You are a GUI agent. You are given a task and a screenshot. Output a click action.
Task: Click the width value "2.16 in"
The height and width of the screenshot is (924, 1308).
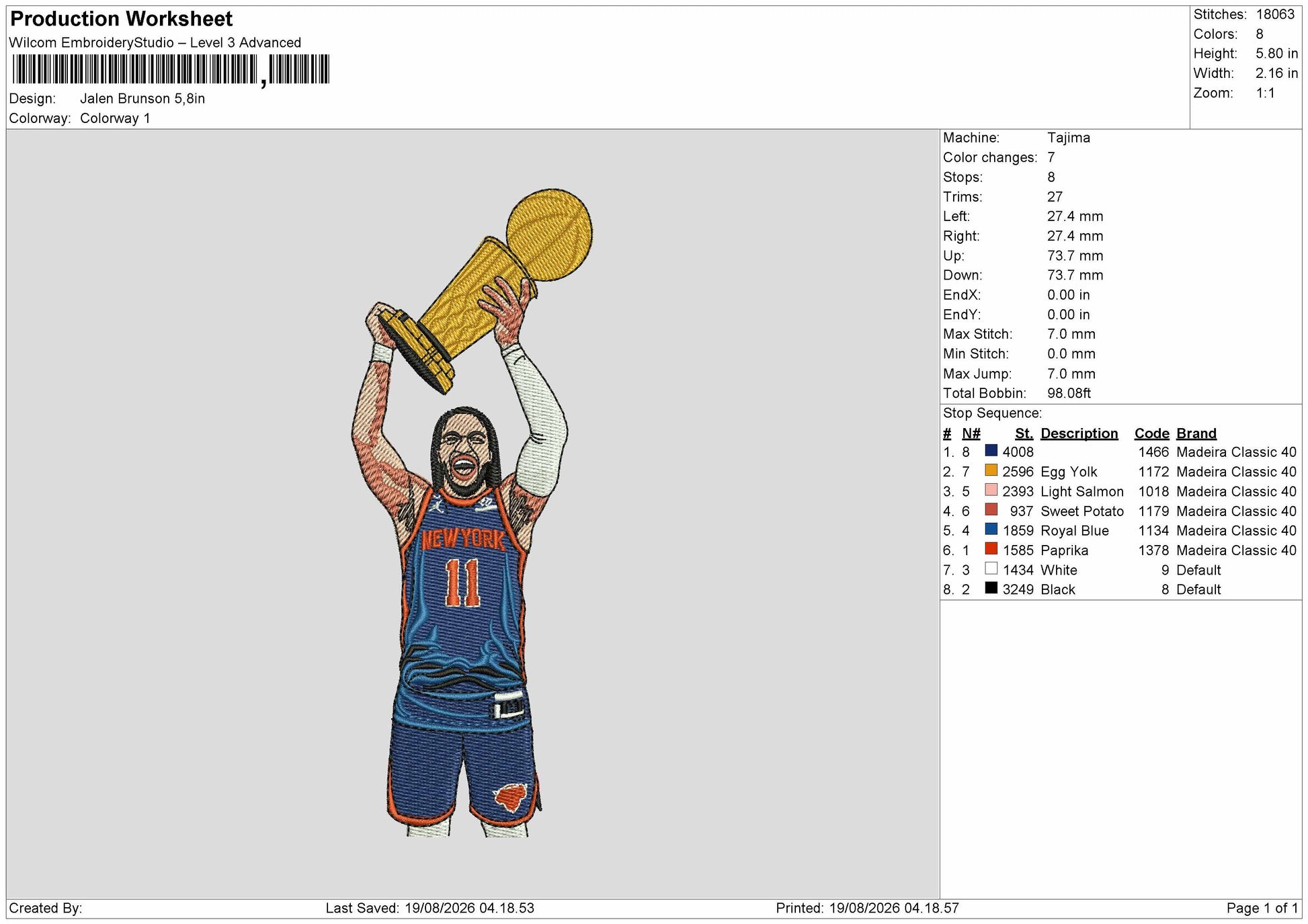tap(1276, 73)
